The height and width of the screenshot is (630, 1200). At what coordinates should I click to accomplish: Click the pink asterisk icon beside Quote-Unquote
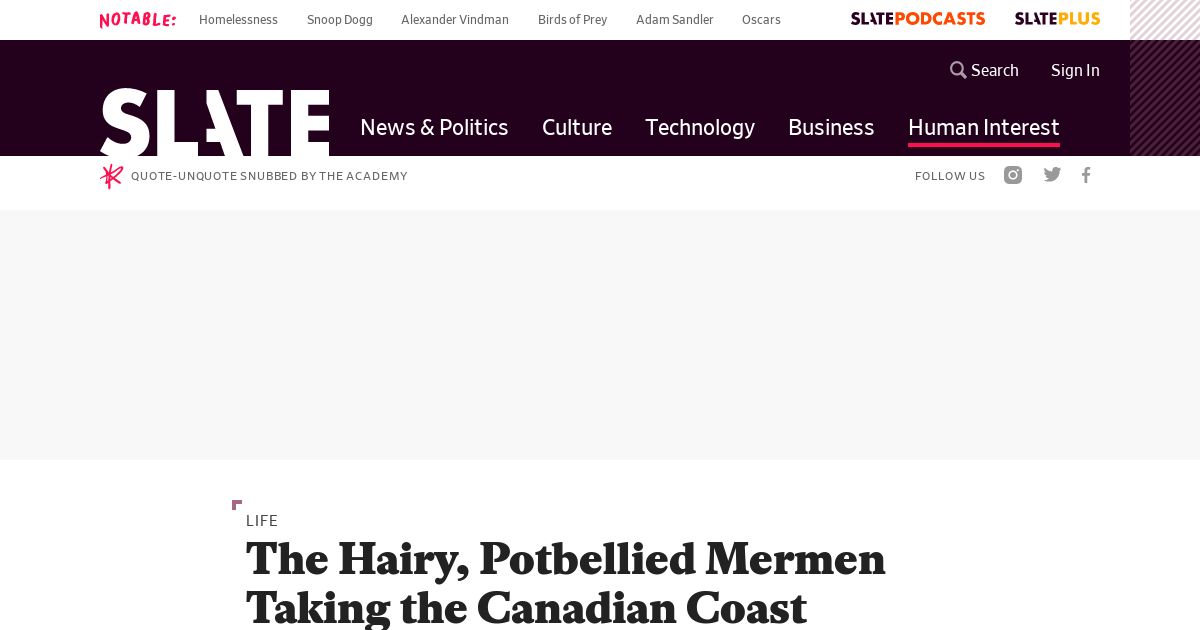pyautogui.click(x=111, y=176)
